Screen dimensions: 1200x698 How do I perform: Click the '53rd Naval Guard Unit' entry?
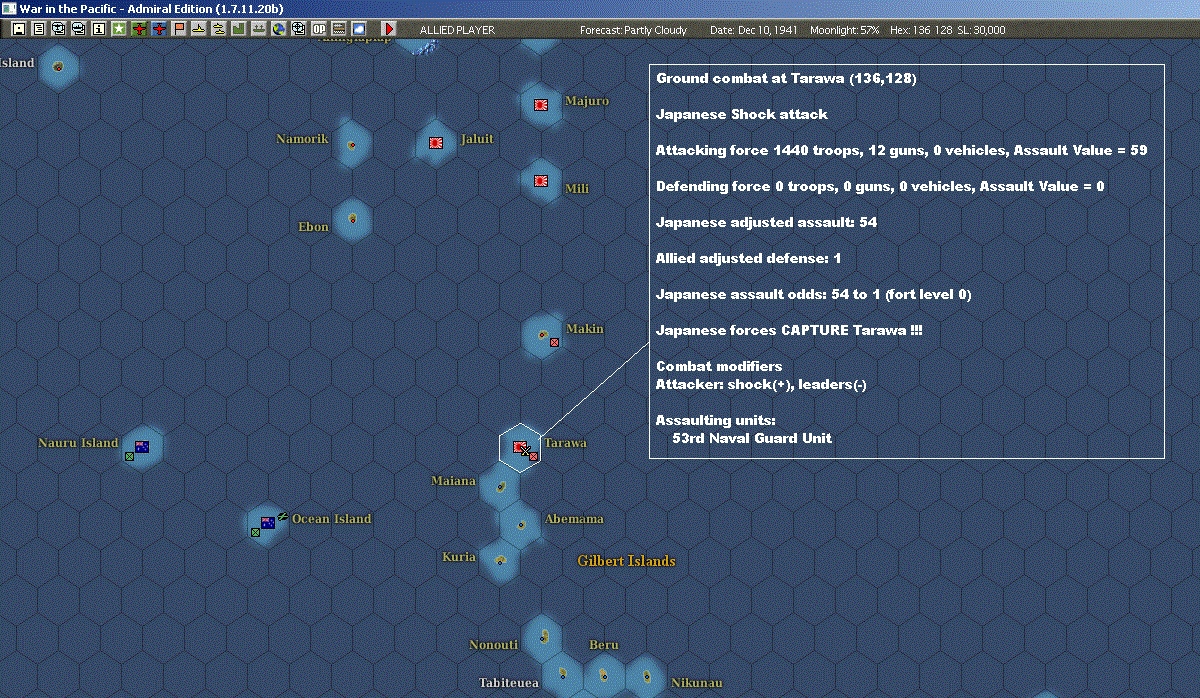[751, 439]
